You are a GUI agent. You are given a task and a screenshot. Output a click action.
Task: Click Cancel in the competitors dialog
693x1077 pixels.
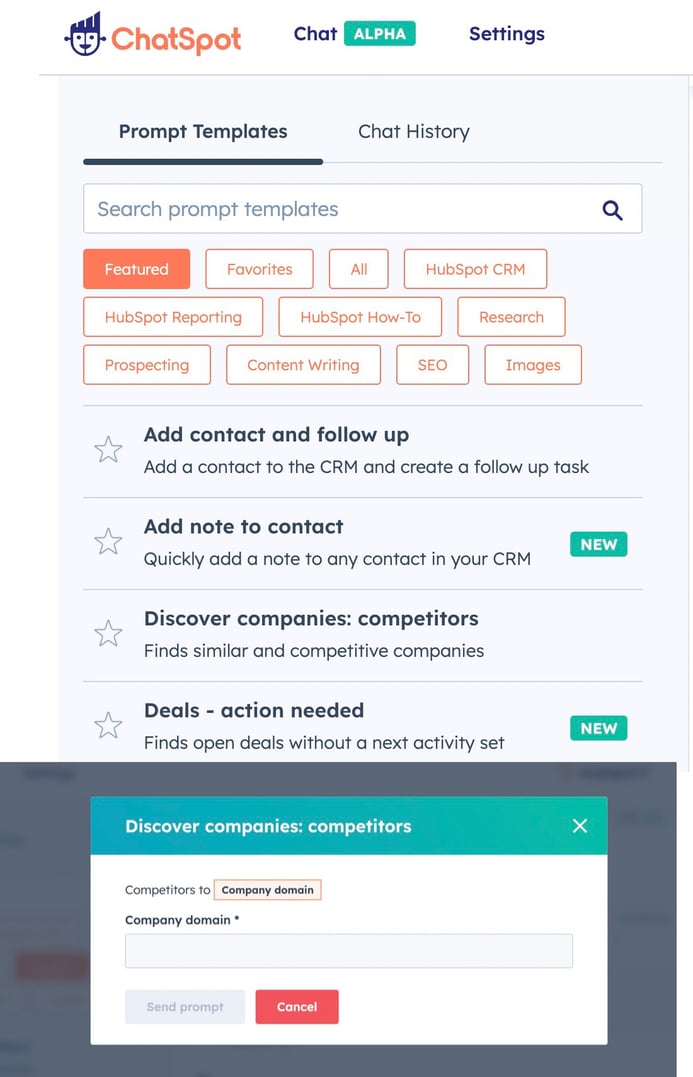(297, 1007)
